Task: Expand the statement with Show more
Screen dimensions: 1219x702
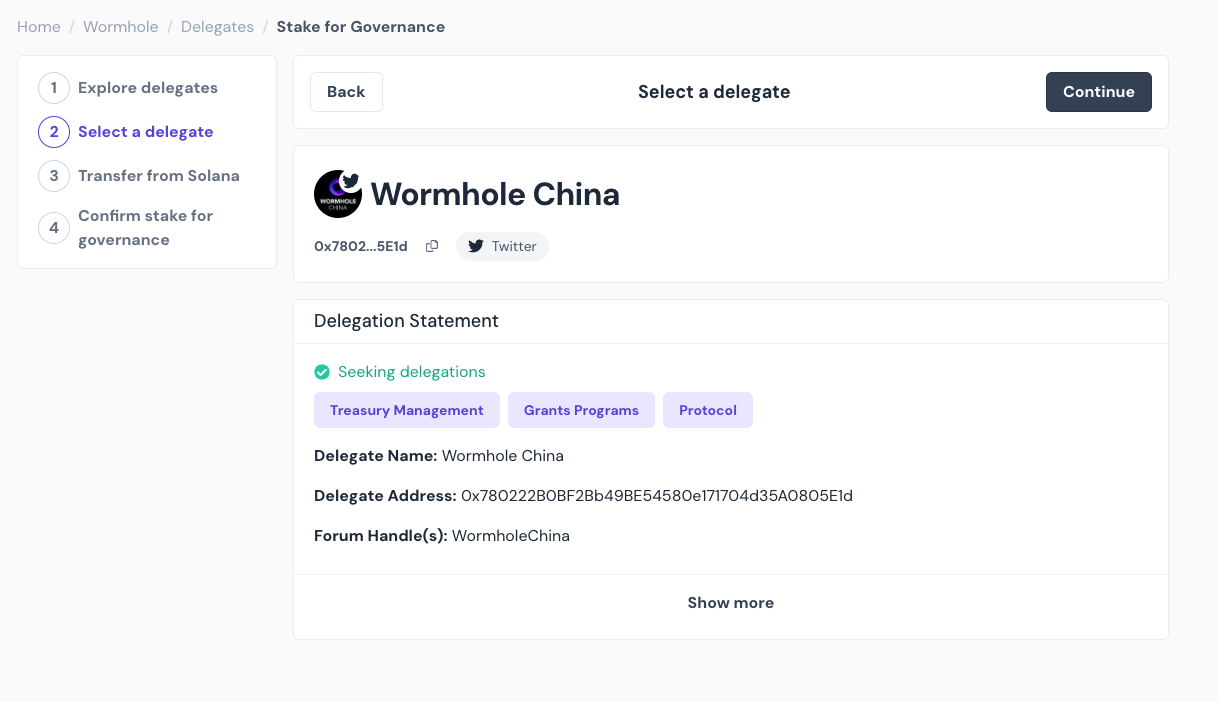Action: [x=731, y=603]
